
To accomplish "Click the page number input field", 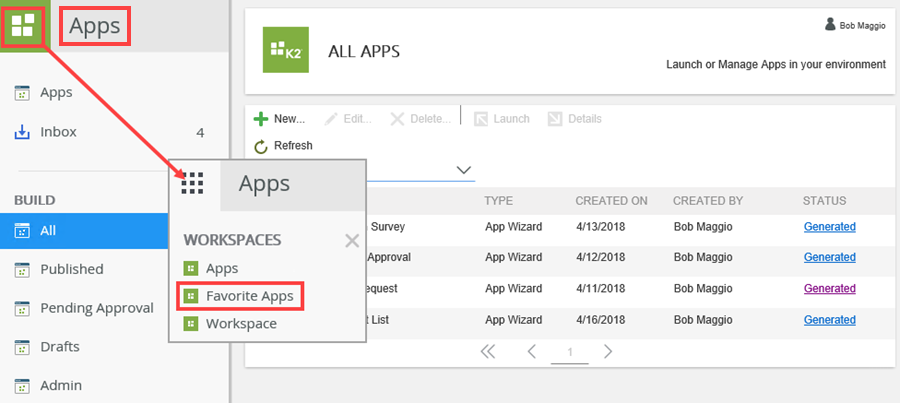I will point(570,353).
